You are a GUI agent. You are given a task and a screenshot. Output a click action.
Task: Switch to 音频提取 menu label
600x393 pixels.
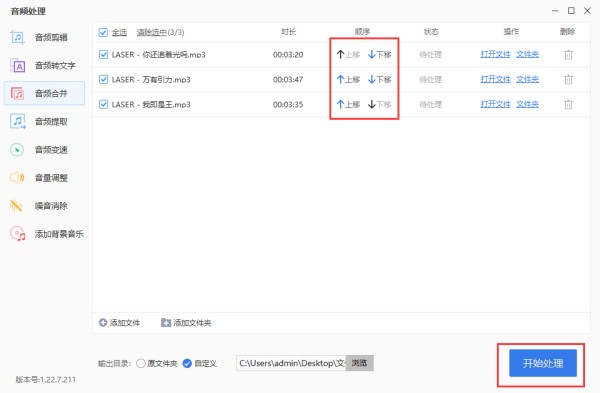51,122
